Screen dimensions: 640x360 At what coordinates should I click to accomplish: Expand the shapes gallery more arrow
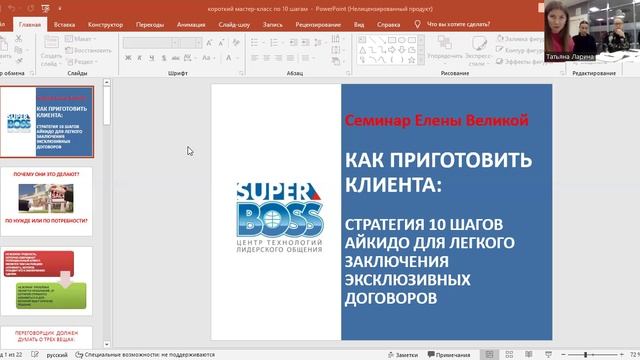point(421,60)
